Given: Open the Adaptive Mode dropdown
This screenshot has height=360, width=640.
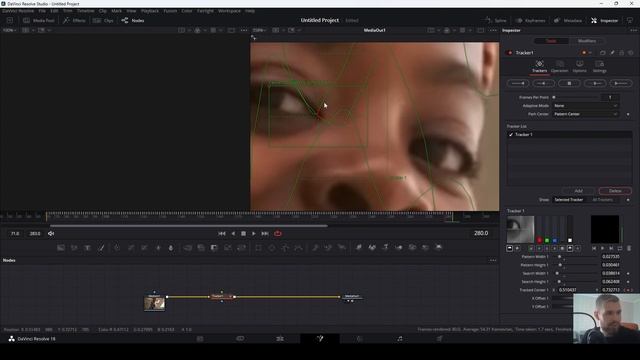Looking at the screenshot, I should (586, 106).
